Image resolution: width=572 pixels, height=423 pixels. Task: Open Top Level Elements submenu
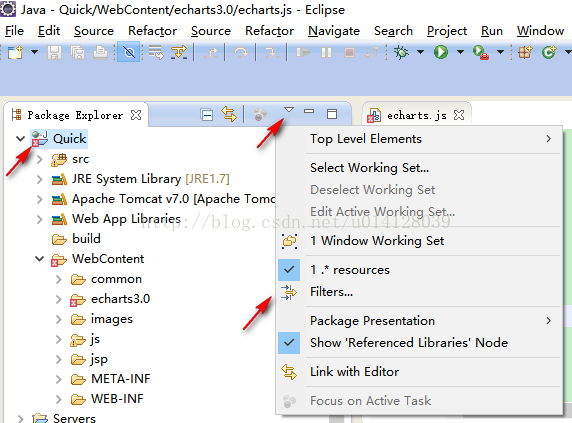[419, 139]
